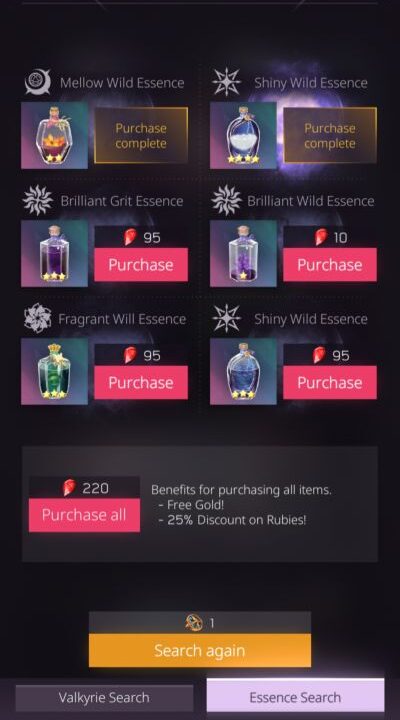Switch to the Valkyrie Search tab
Image resolution: width=400 pixels, height=720 pixels.
point(104,698)
